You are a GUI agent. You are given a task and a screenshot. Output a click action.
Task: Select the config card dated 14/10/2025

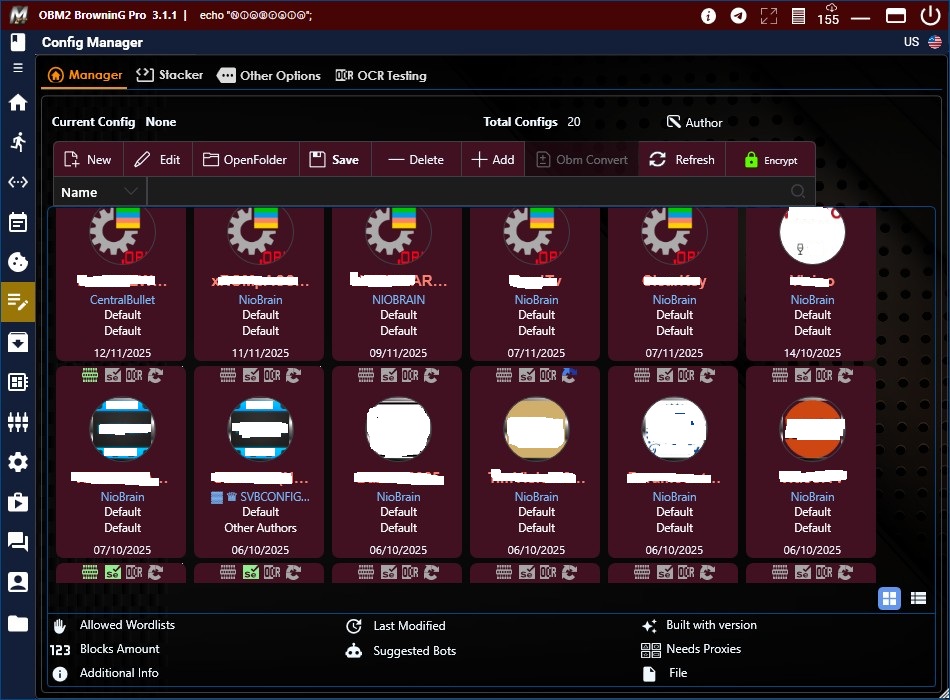tap(811, 284)
